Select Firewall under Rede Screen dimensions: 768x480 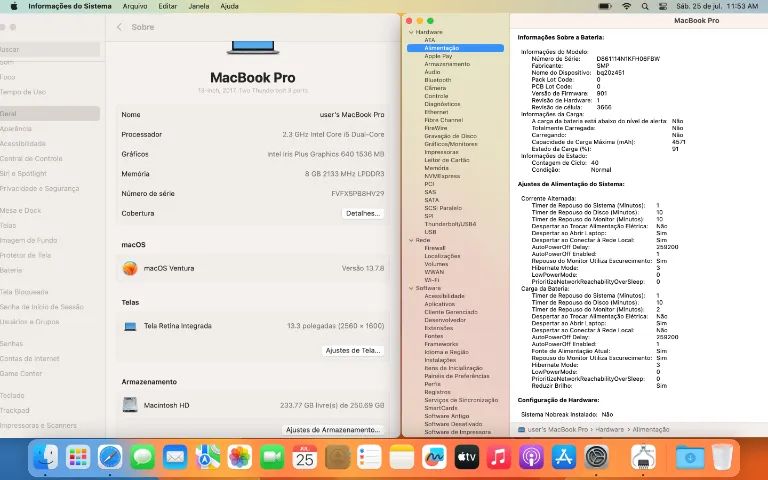click(434, 248)
